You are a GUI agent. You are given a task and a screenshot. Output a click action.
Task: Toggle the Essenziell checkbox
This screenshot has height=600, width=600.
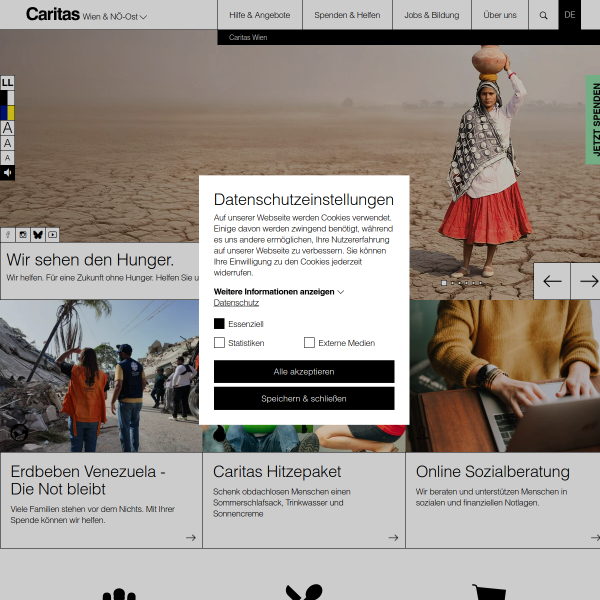(219, 323)
